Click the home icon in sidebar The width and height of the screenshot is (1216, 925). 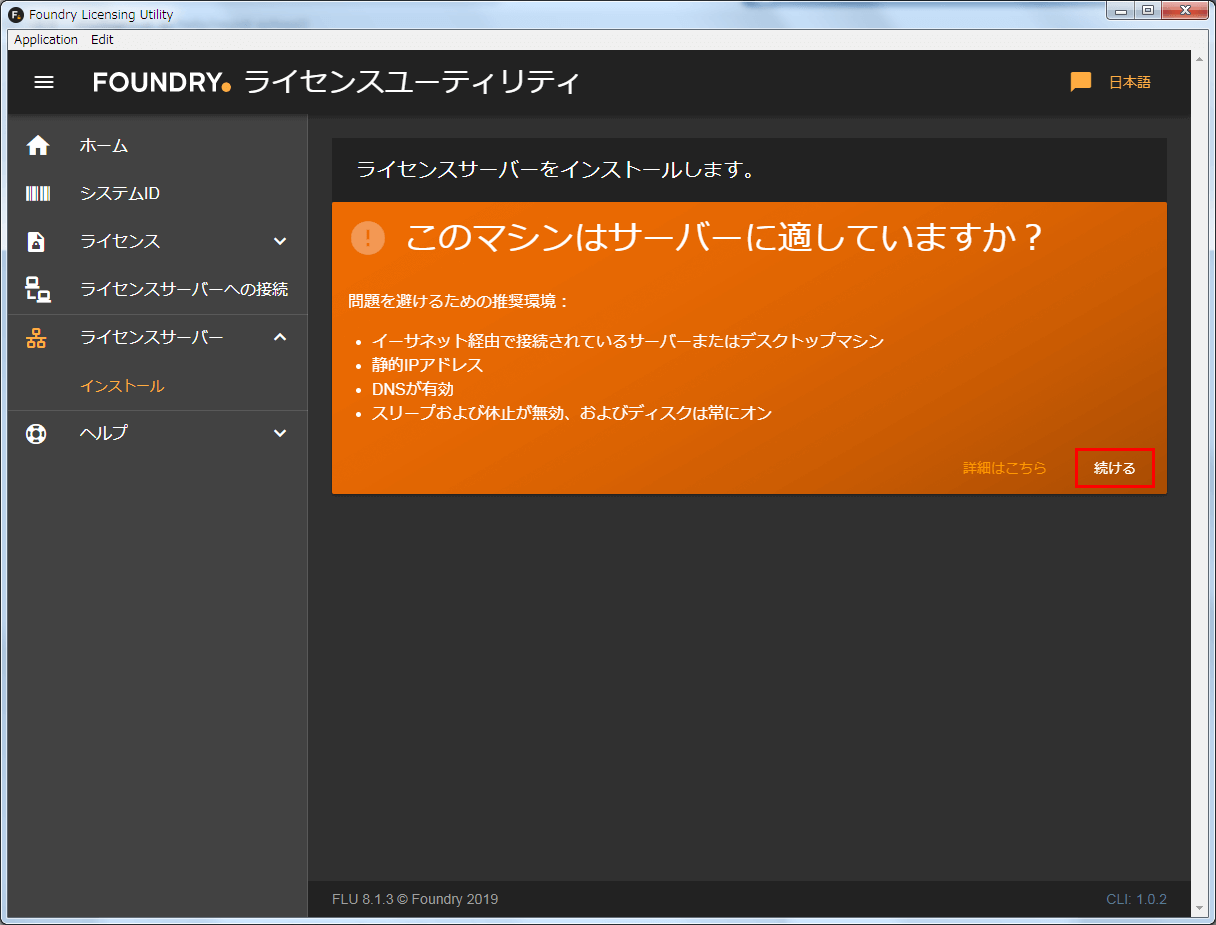click(x=37, y=146)
